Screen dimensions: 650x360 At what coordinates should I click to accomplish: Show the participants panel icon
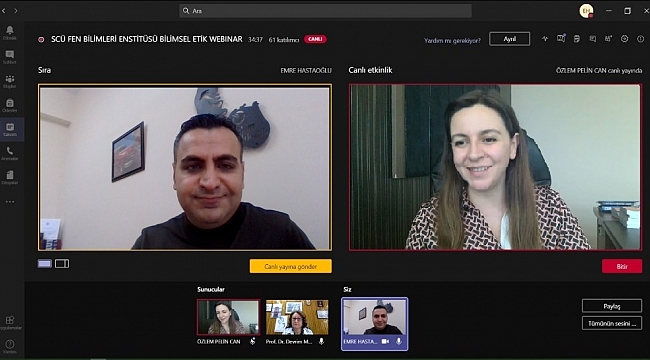(609, 39)
